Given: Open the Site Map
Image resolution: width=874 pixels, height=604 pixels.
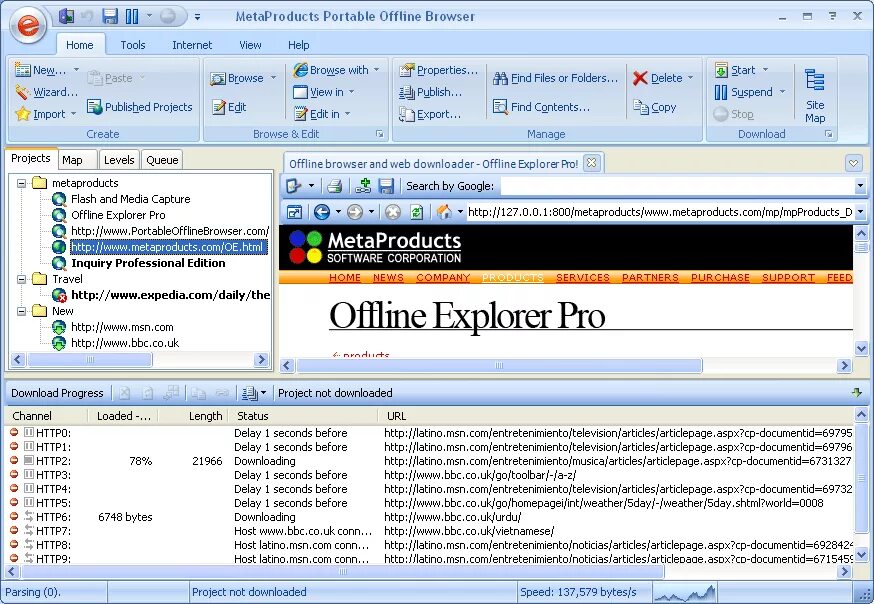Looking at the screenshot, I should pos(815,95).
